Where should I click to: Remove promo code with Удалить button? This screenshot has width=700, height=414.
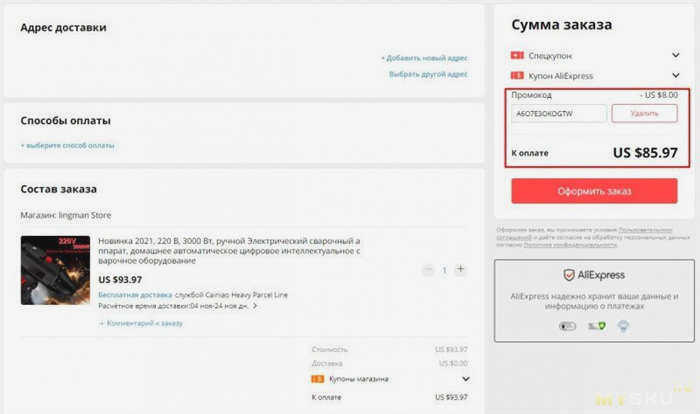644,113
